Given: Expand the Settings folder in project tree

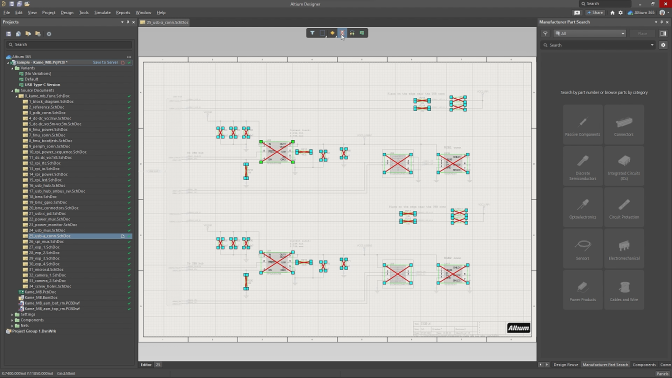Looking at the screenshot, I should [12, 315].
